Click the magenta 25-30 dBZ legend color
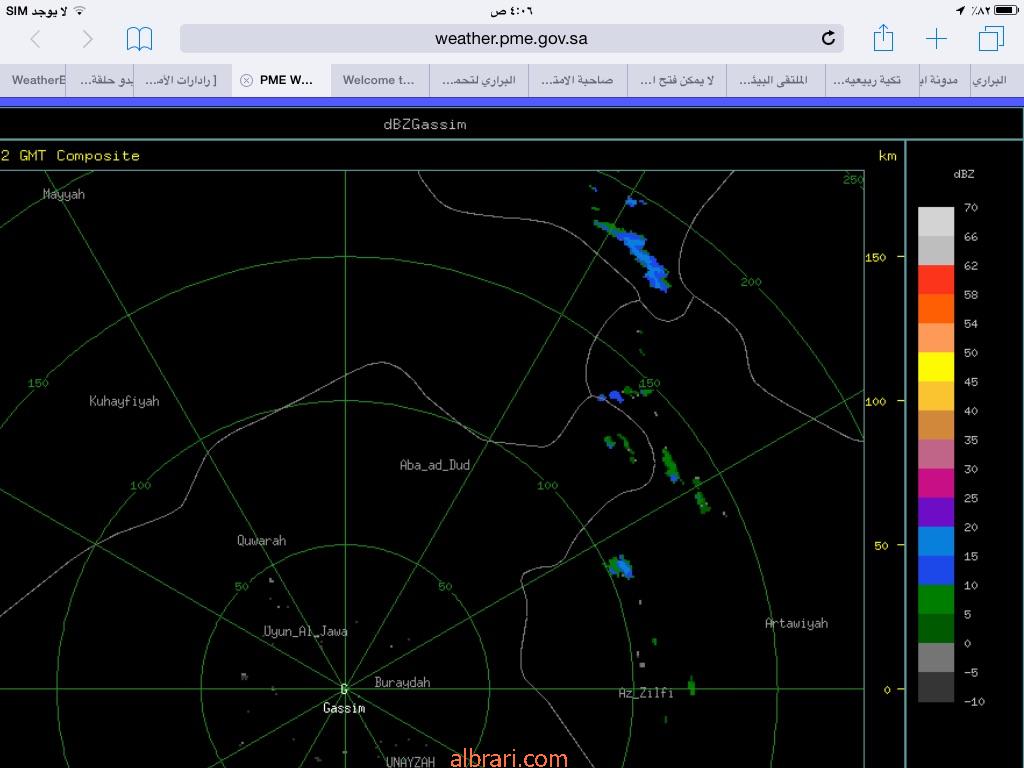1024x768 pixels. click(x=936, y=483)
